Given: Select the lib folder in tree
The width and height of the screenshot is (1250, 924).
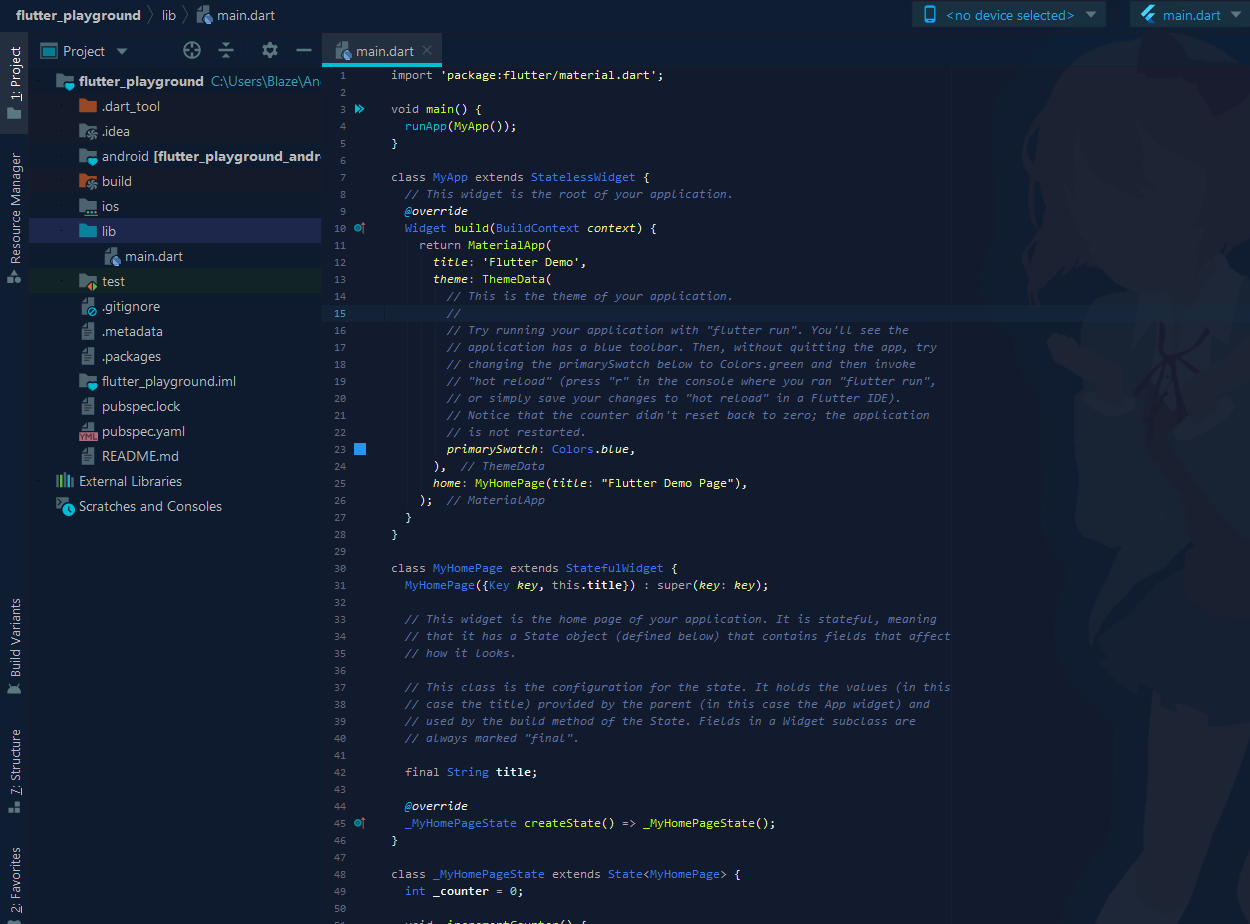Looking at the screenshot, I should click(x=109, y=231).
